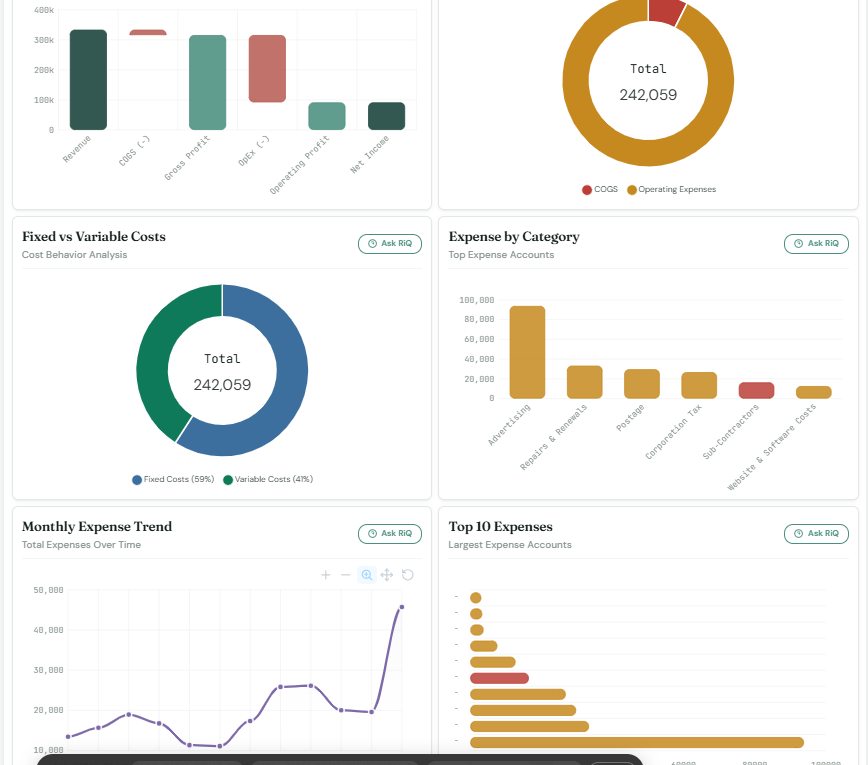Select the panning tool in the trend chart toolbar
868x765 pixels.
(387, 575)
